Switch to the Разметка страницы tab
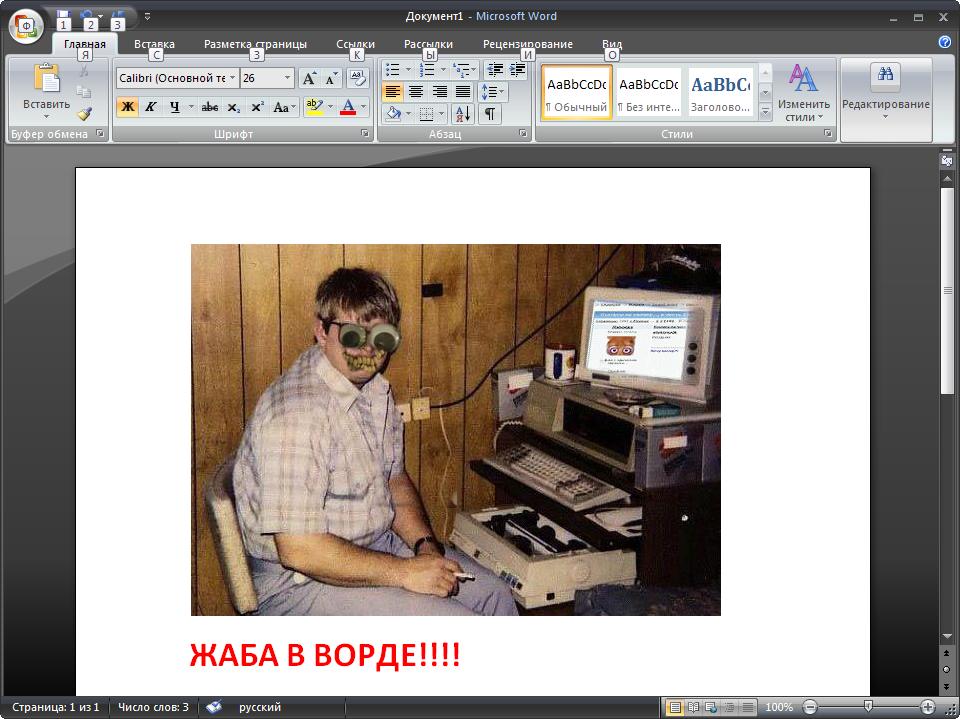 pyautogui.click(x=255, y=44)
